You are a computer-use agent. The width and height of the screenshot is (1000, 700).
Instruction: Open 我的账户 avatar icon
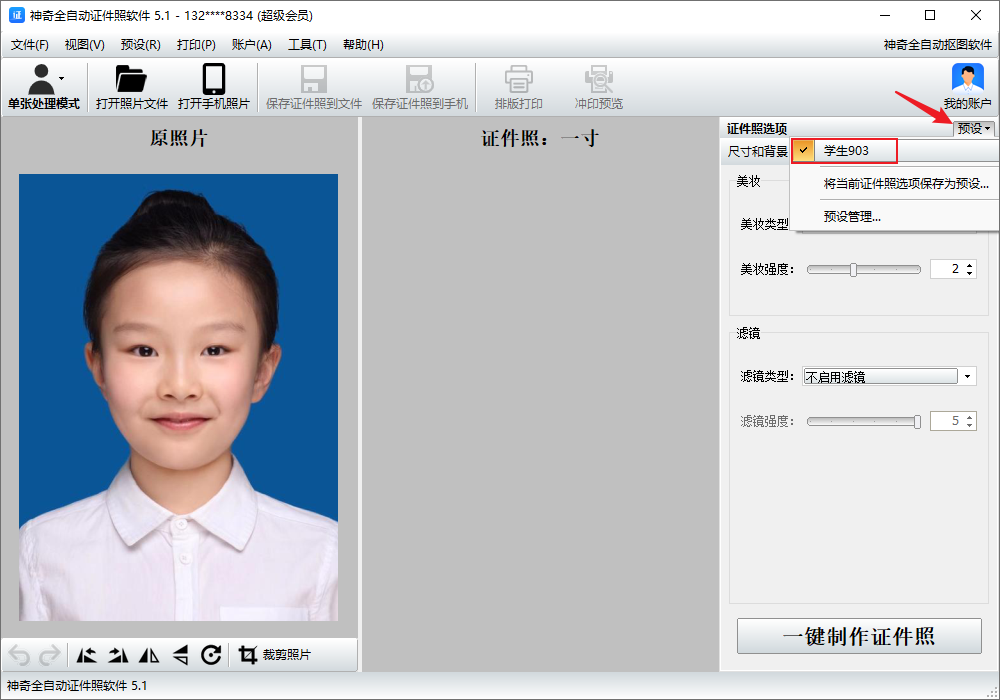click(967, 79)
